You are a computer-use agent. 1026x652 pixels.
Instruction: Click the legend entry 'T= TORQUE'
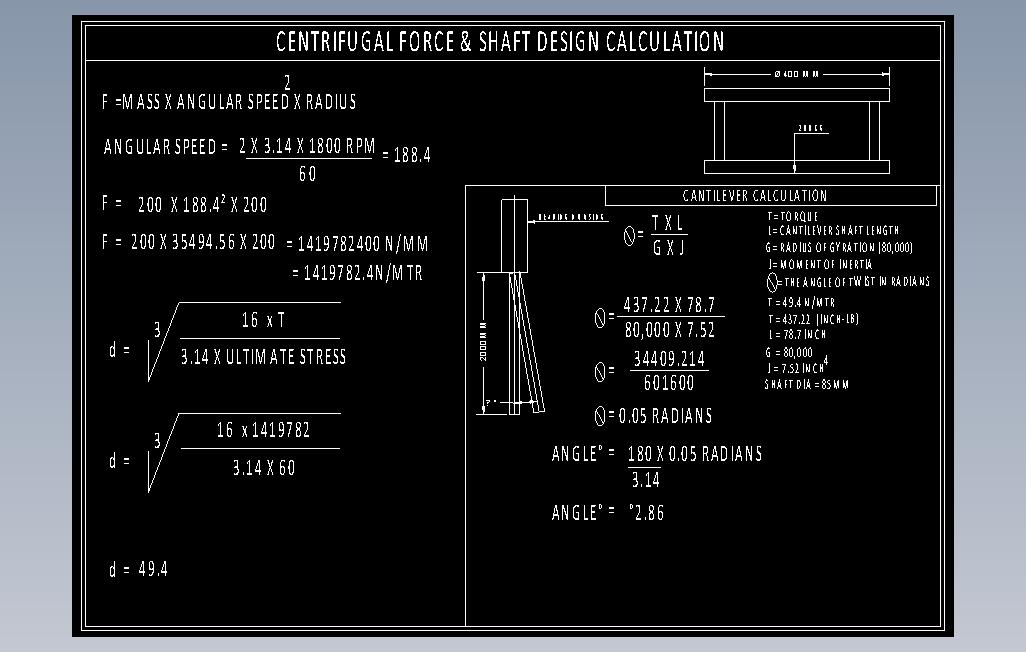793,216
